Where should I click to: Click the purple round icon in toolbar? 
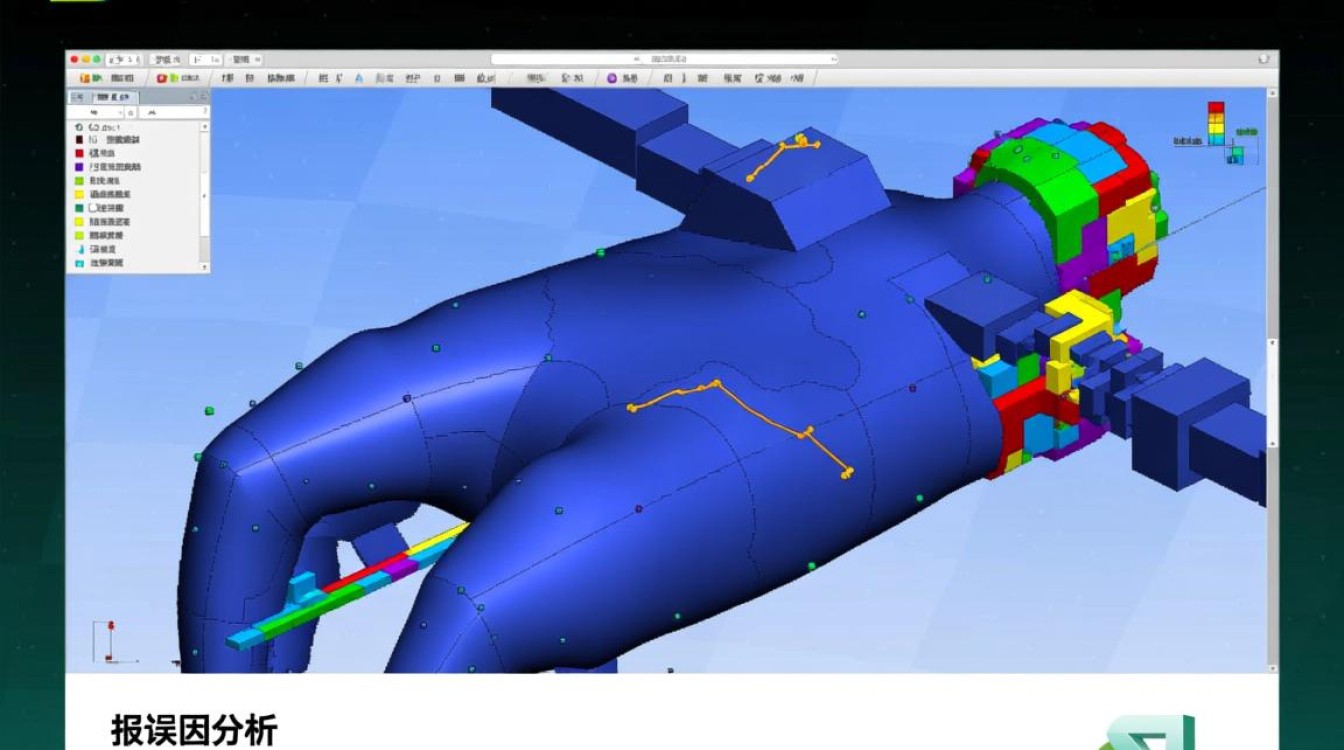612,78
